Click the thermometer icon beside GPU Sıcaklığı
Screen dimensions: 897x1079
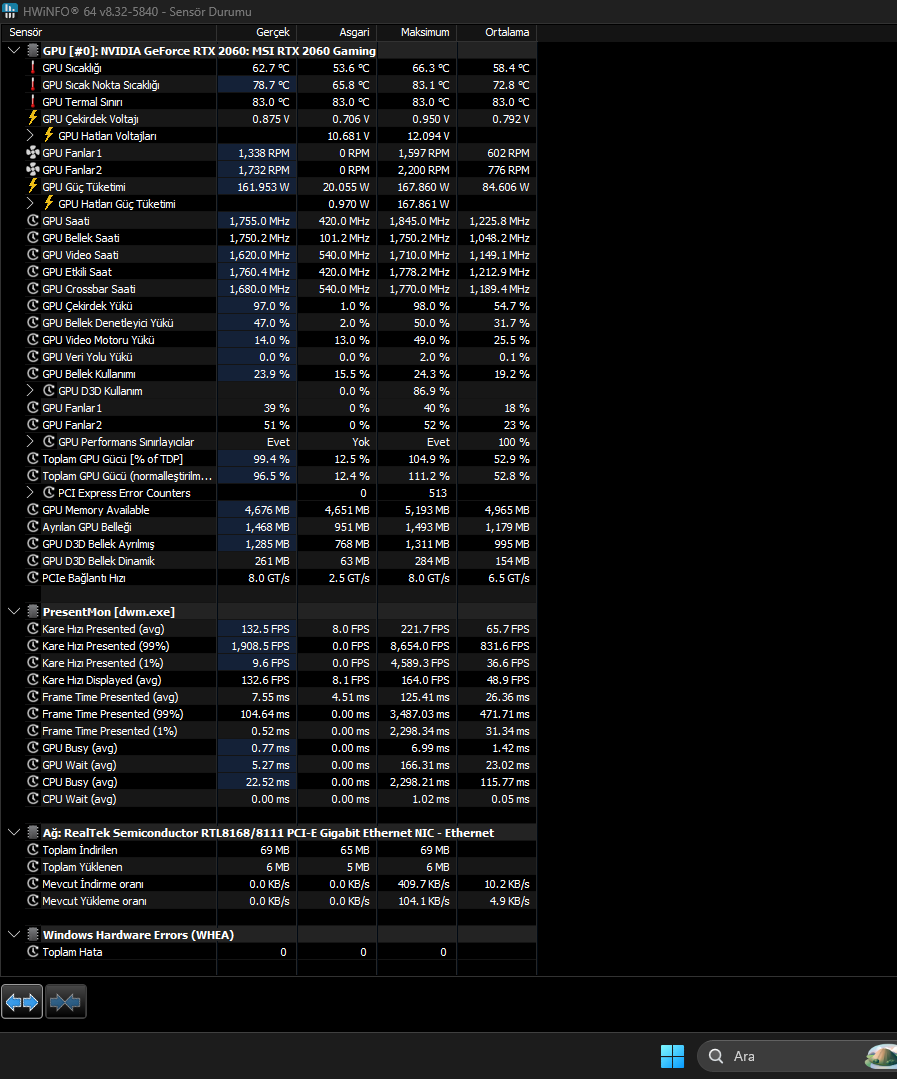32,67
